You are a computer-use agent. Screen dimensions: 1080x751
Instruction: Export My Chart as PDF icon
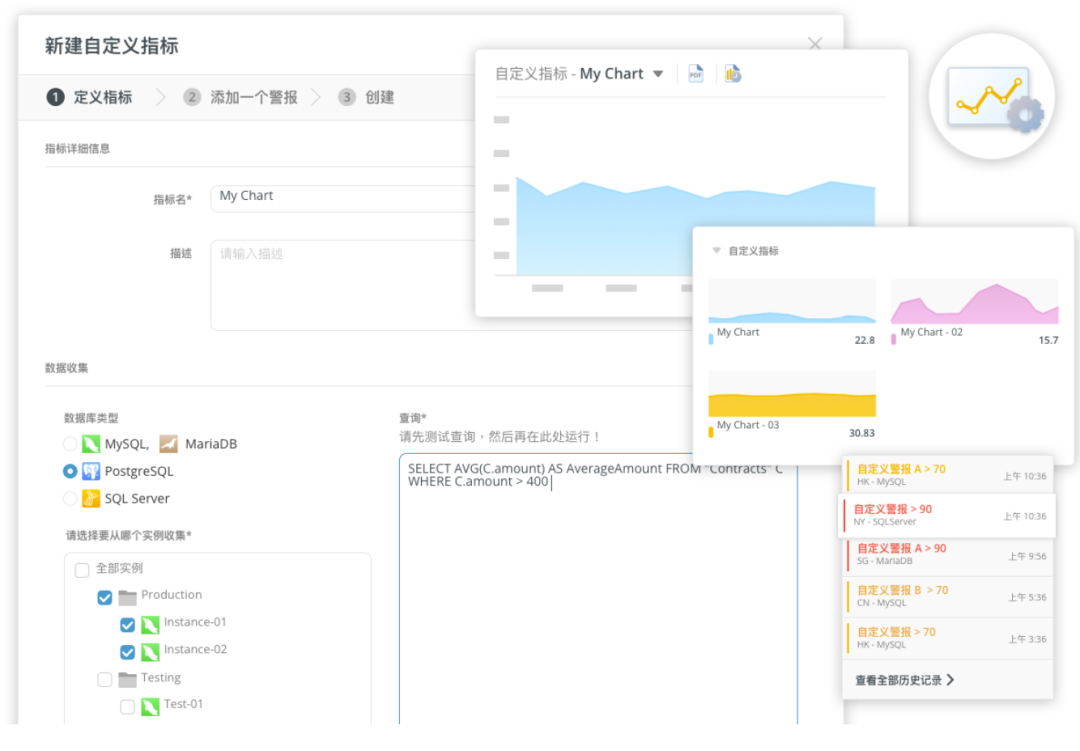click(696, 74)
